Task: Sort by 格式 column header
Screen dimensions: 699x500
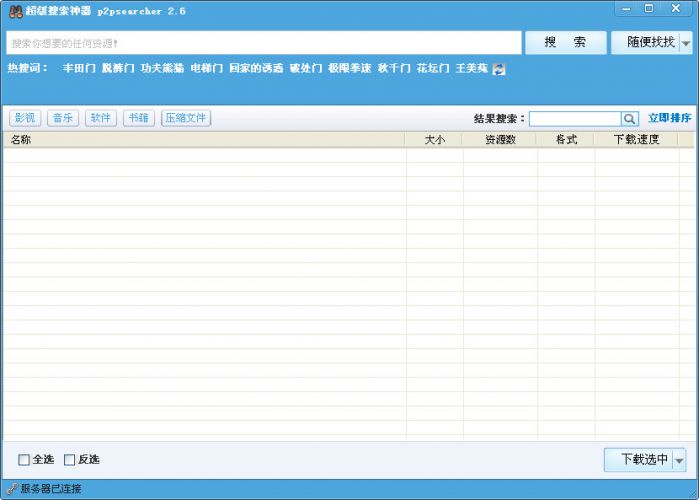Action: click(x=566, y=139)
